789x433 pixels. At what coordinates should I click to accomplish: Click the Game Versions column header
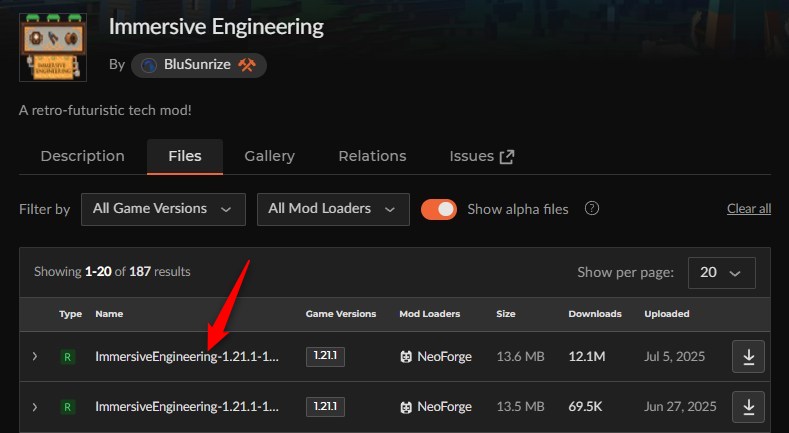[x=341, y=314]
